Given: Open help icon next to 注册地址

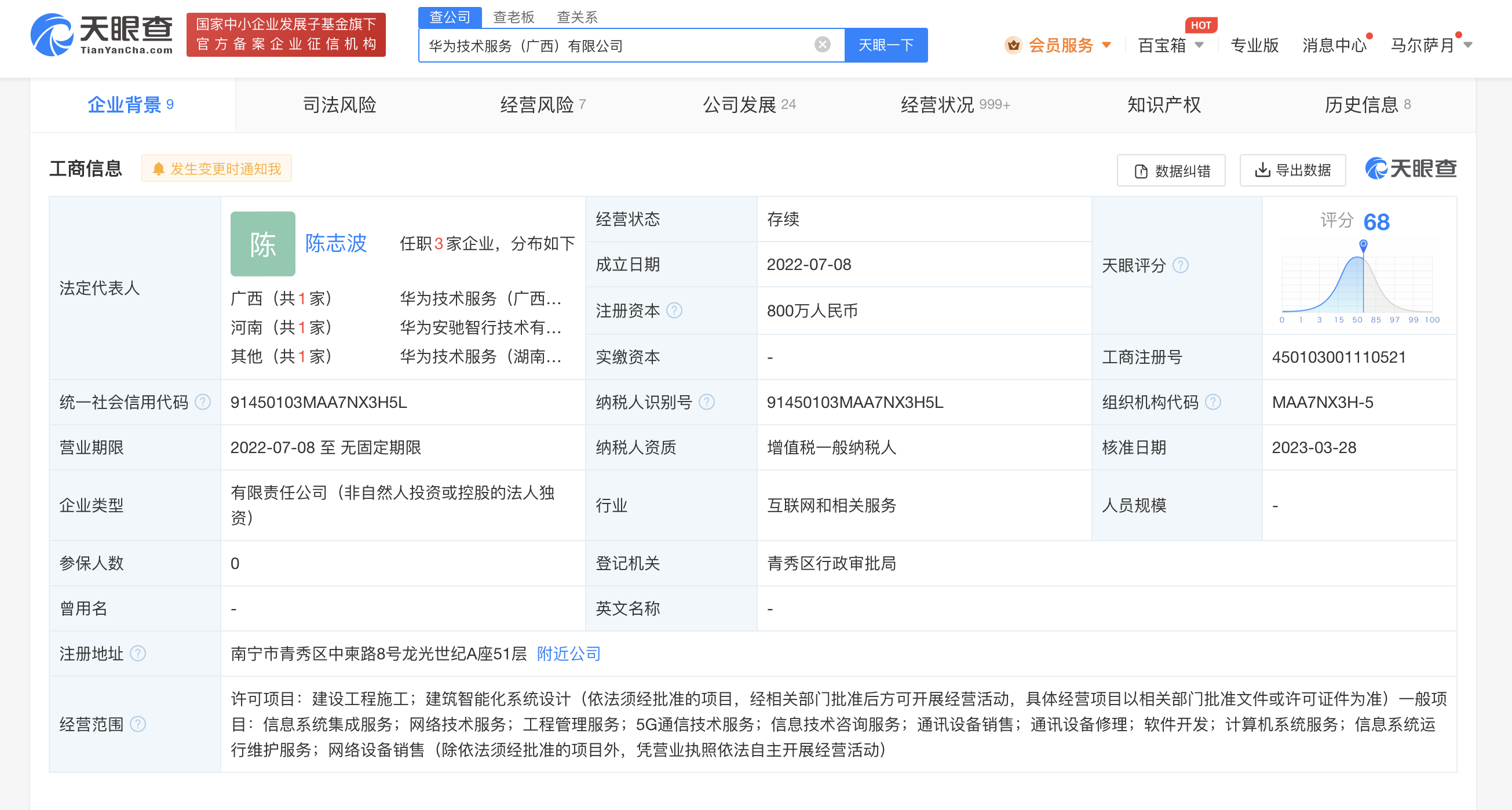Looking at the screenshot, I should [x=137, y=654].
